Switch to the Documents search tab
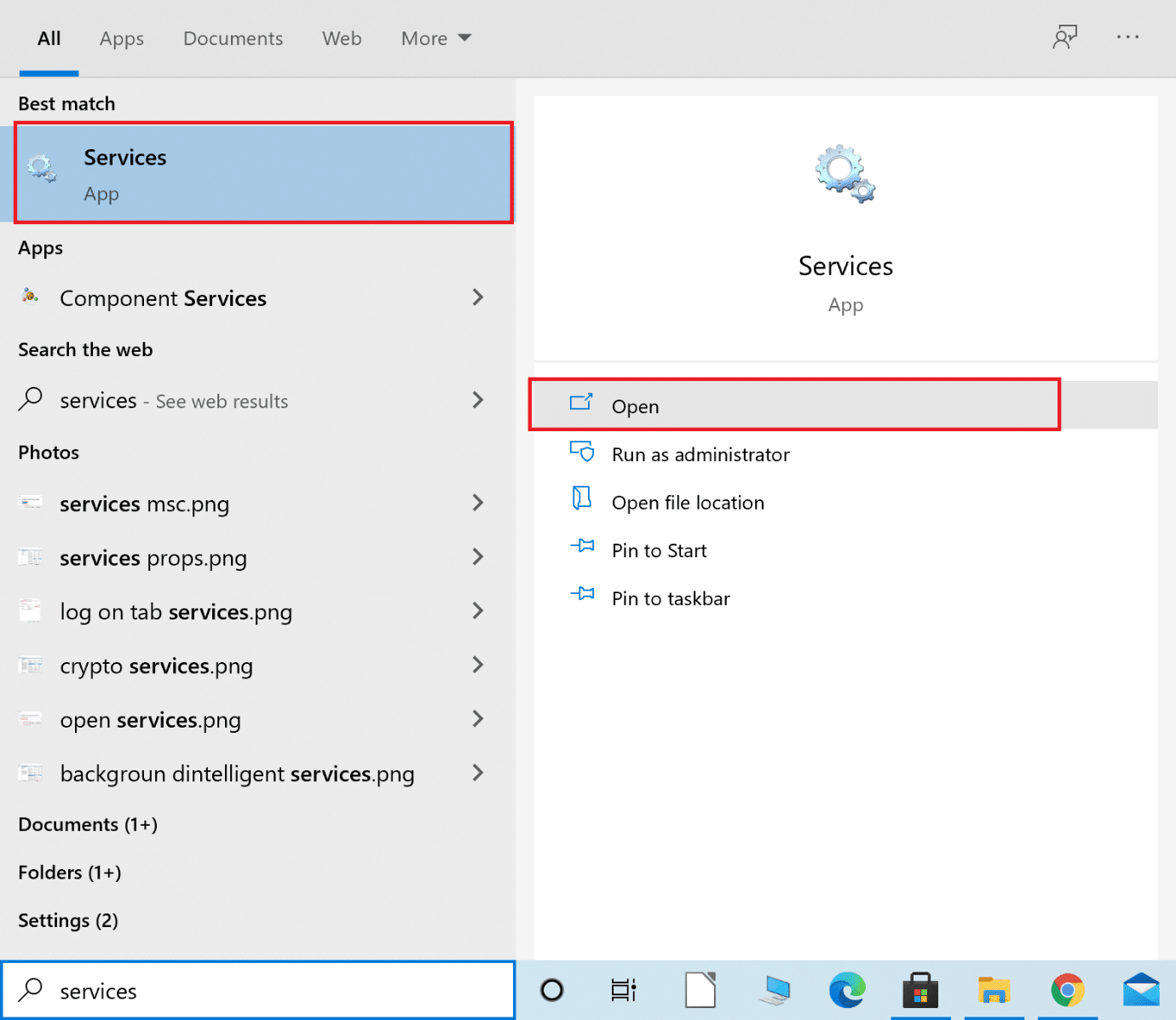The image size is (1176, 1020). point(233,38)
